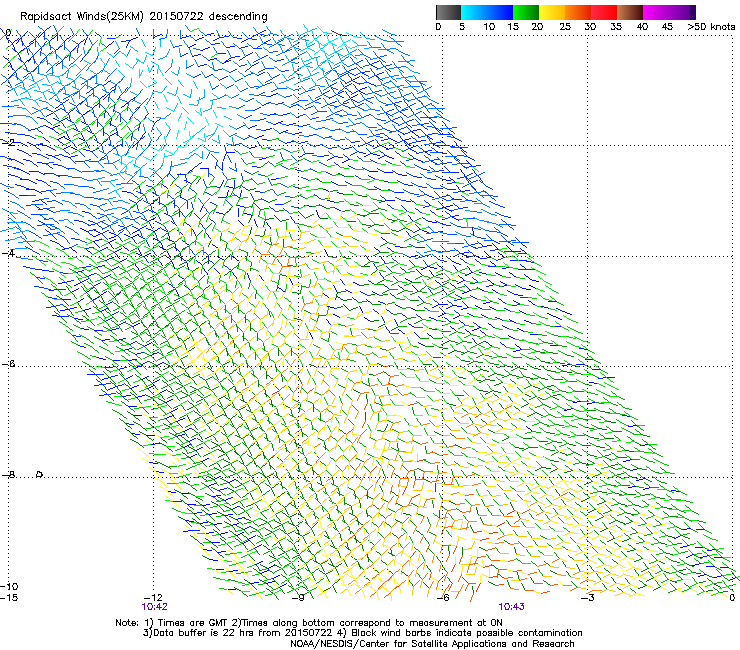Click the '35' label under the color bar
The height and width of the screenshot is (650, 740).
pyautogui.click(x=616, y=27)
